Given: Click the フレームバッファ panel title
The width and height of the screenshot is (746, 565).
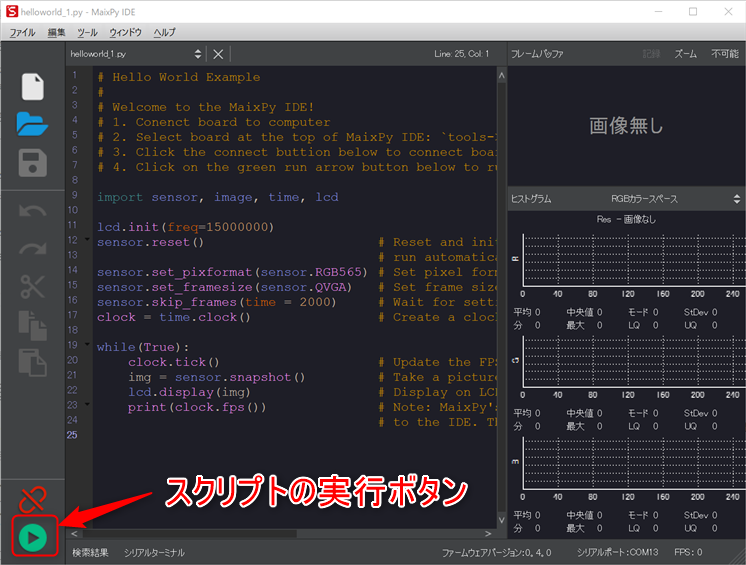Looking at the screenshot, I should 537,54.
